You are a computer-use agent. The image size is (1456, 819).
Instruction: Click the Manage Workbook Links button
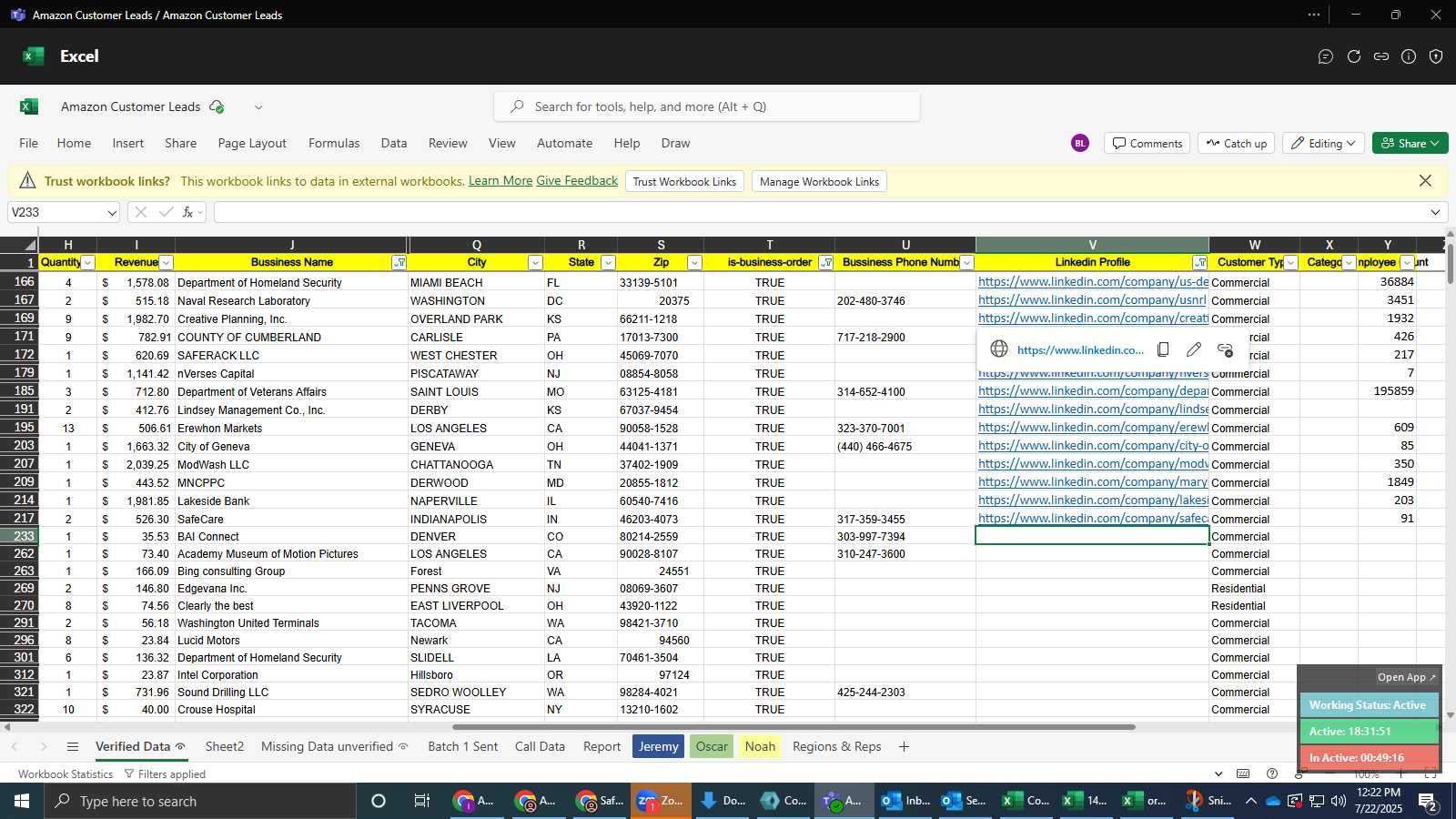[819, 181]
